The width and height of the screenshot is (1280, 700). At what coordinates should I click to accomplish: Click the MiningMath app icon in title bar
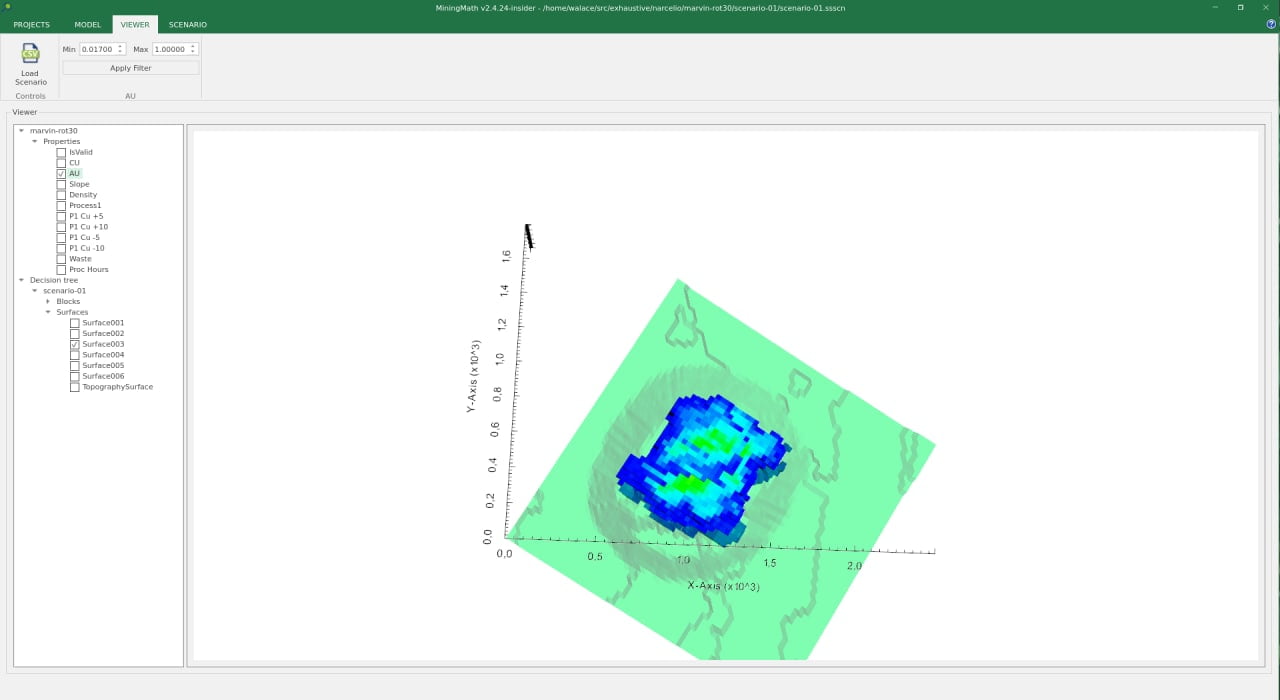click(6, 7)
